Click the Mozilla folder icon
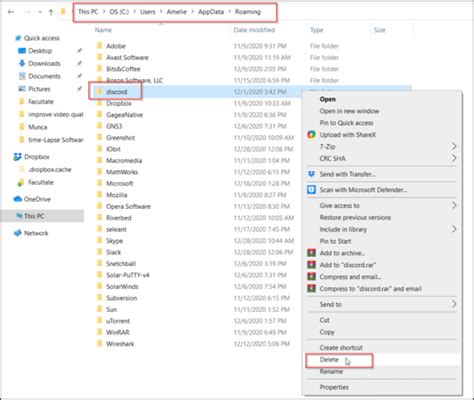Image resolution: width=474 pixels, height=400 pixels. tap(100, 194)
